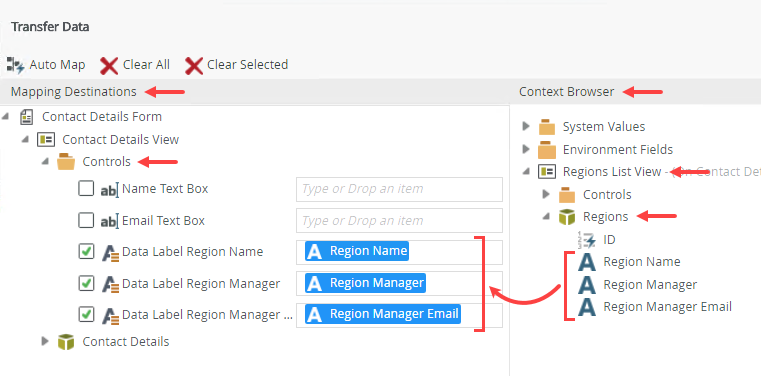Click the data label icon of Data Label Region Manager Email row
Viewport: 761px width, 376px height.
(x=111, y=316)
